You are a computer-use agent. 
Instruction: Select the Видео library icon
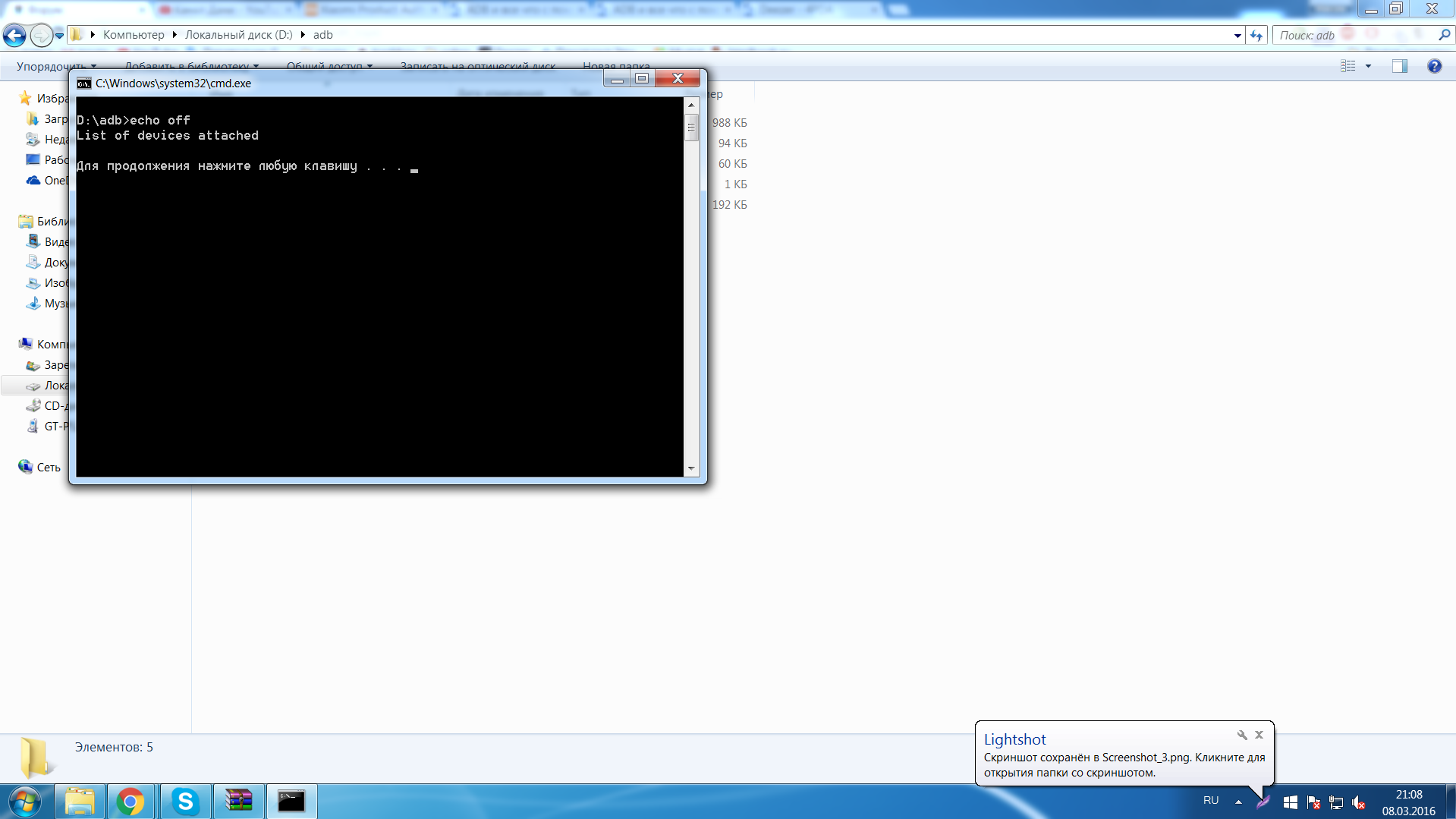click(x=33, y=242)
